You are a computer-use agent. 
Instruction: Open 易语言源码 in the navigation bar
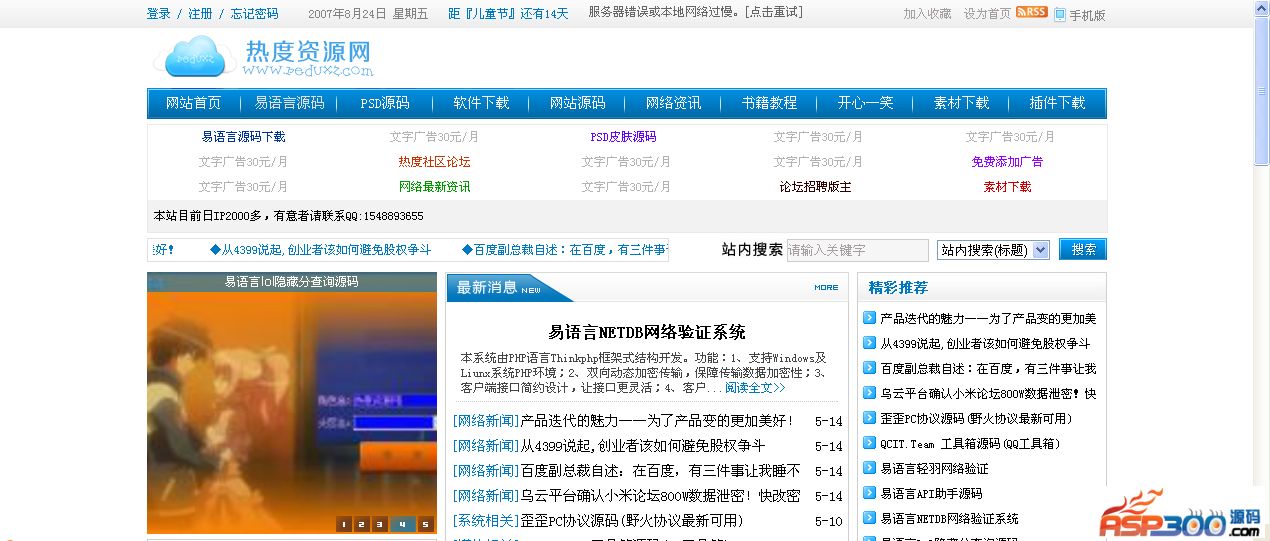(289, 103)
